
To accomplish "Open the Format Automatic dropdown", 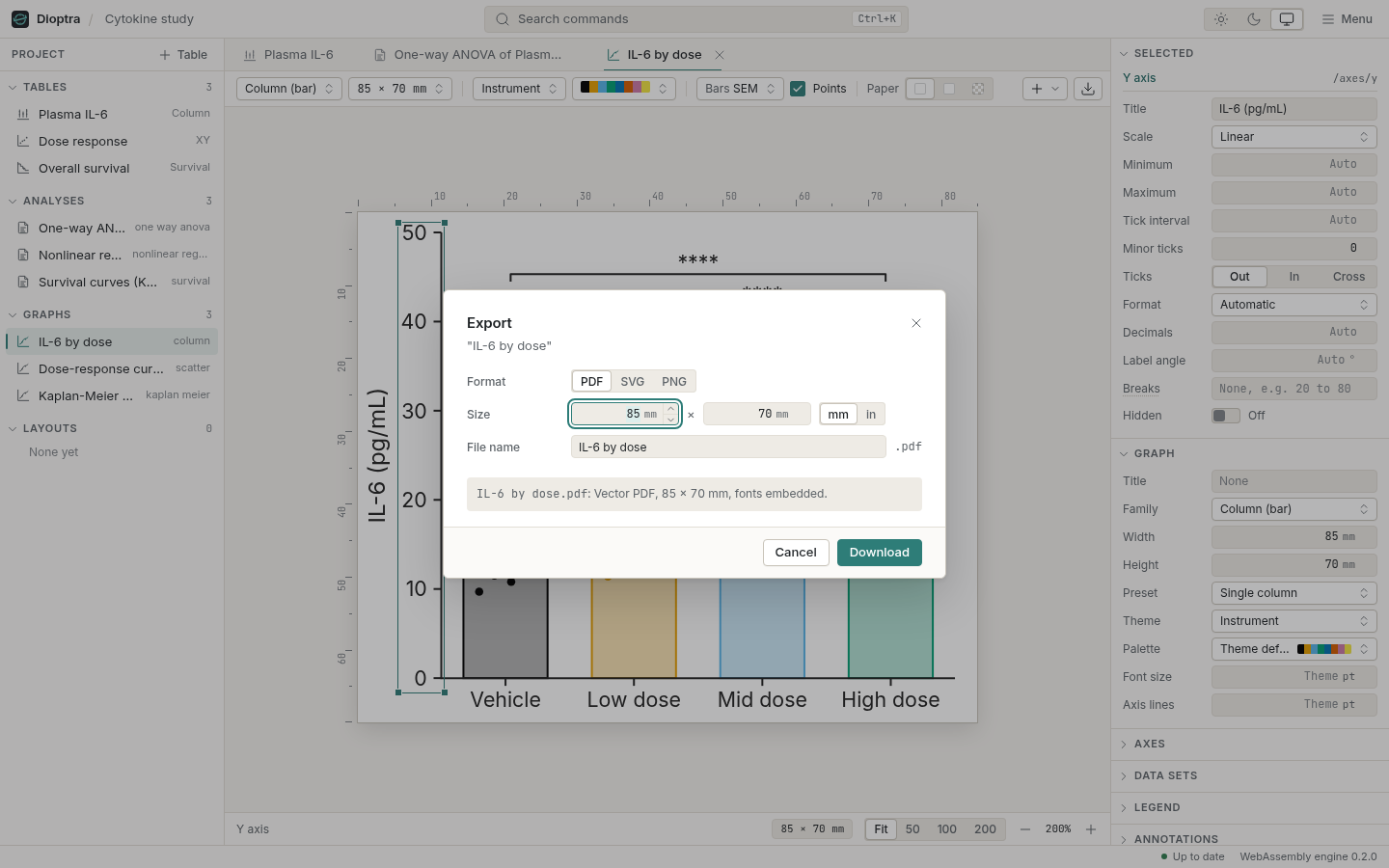I will coord(1294,305).
